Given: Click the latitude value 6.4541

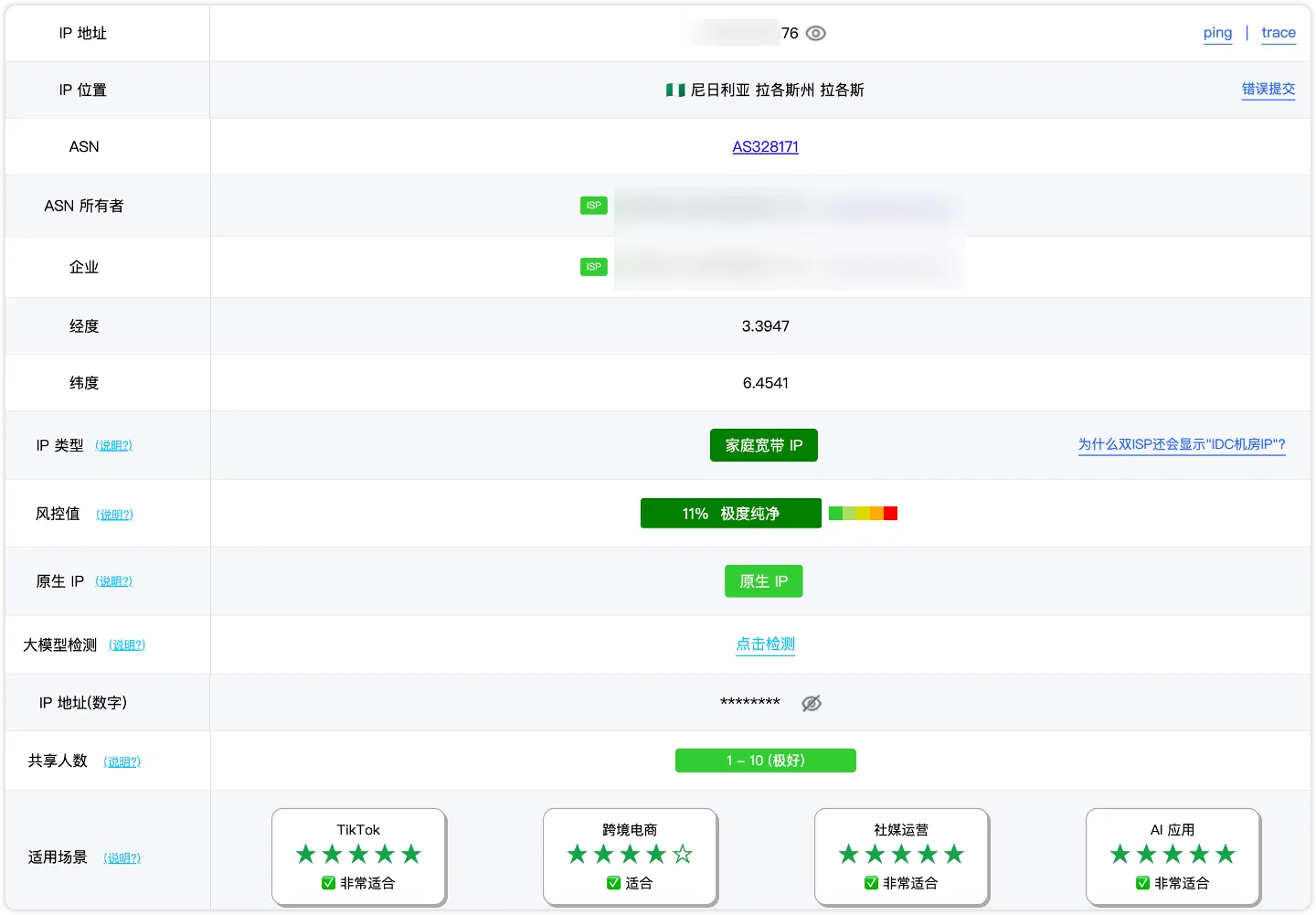Looking at the screenshot, I should pyautogui.click(x=766, y=383).
